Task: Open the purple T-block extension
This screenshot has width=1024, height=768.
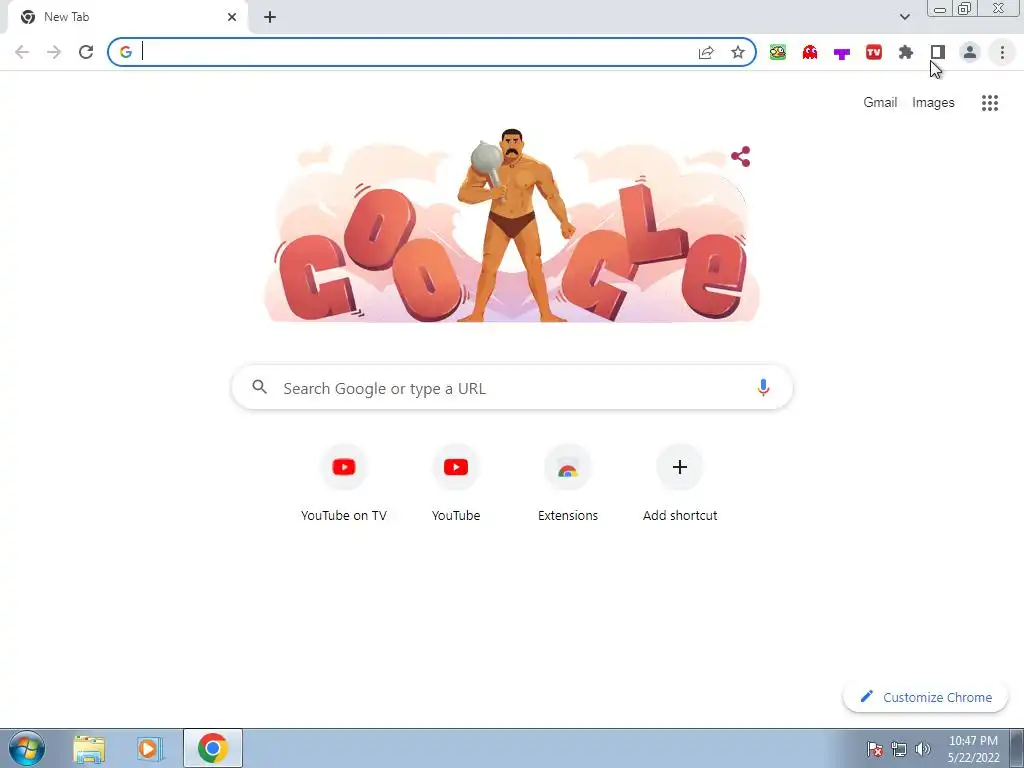Action: point(842,54)
